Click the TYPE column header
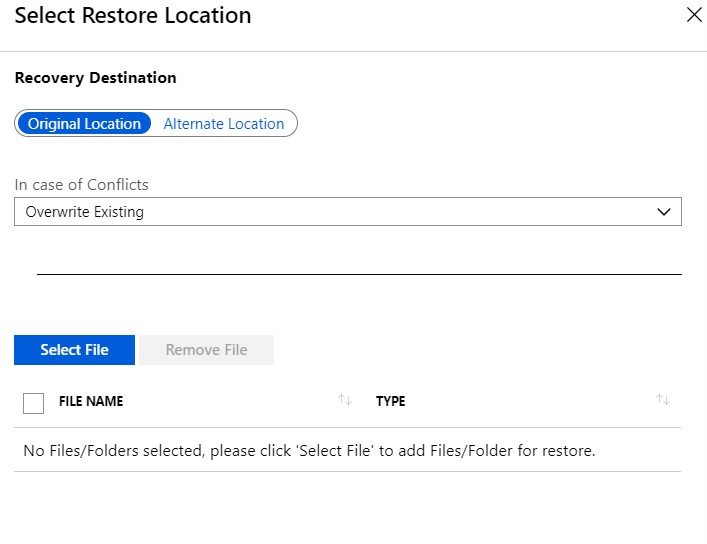The height and width of the screenshot is (544, 707). point(390,401)
